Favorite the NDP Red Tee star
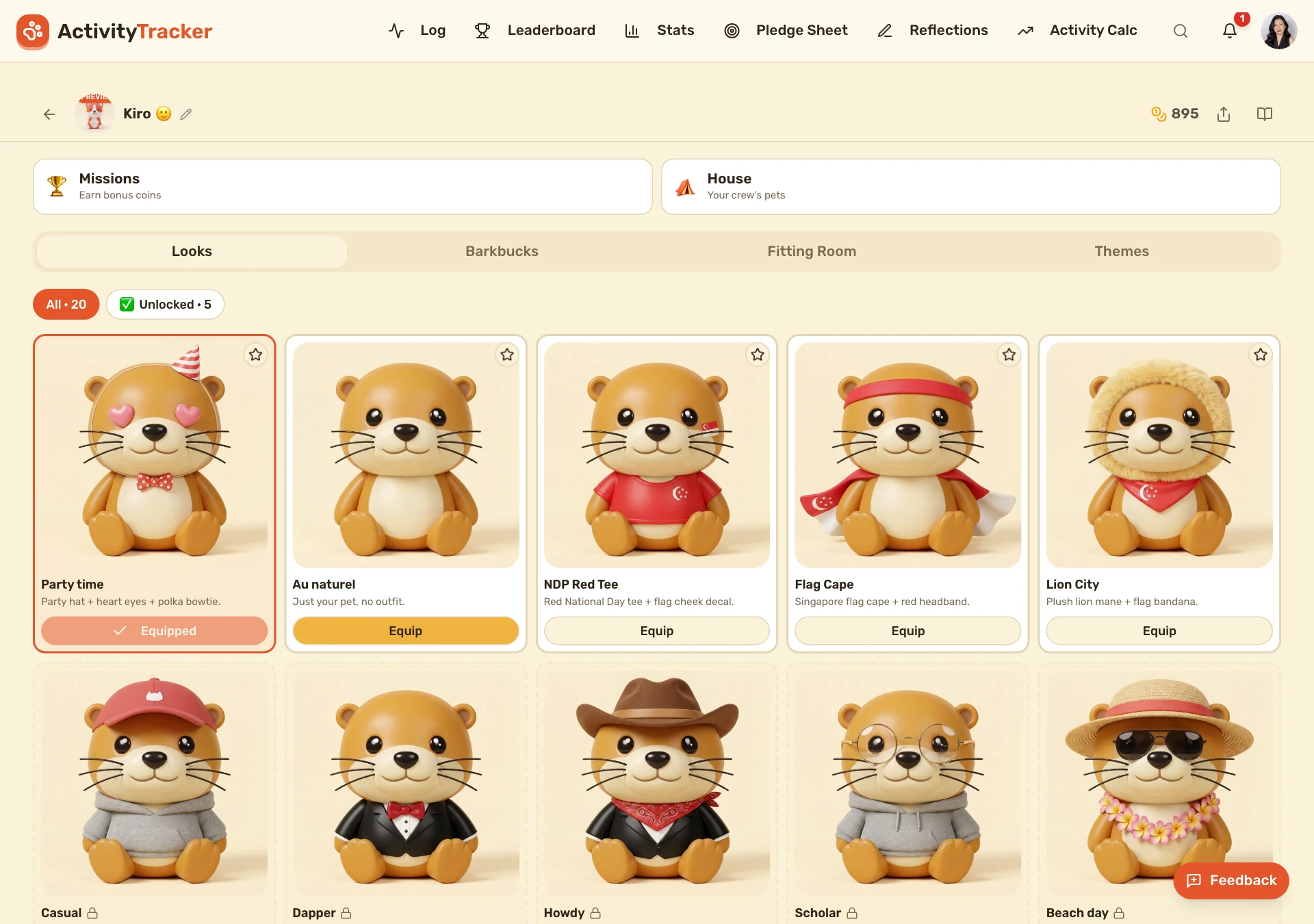Screen dimensions: 1314x924 758,355
